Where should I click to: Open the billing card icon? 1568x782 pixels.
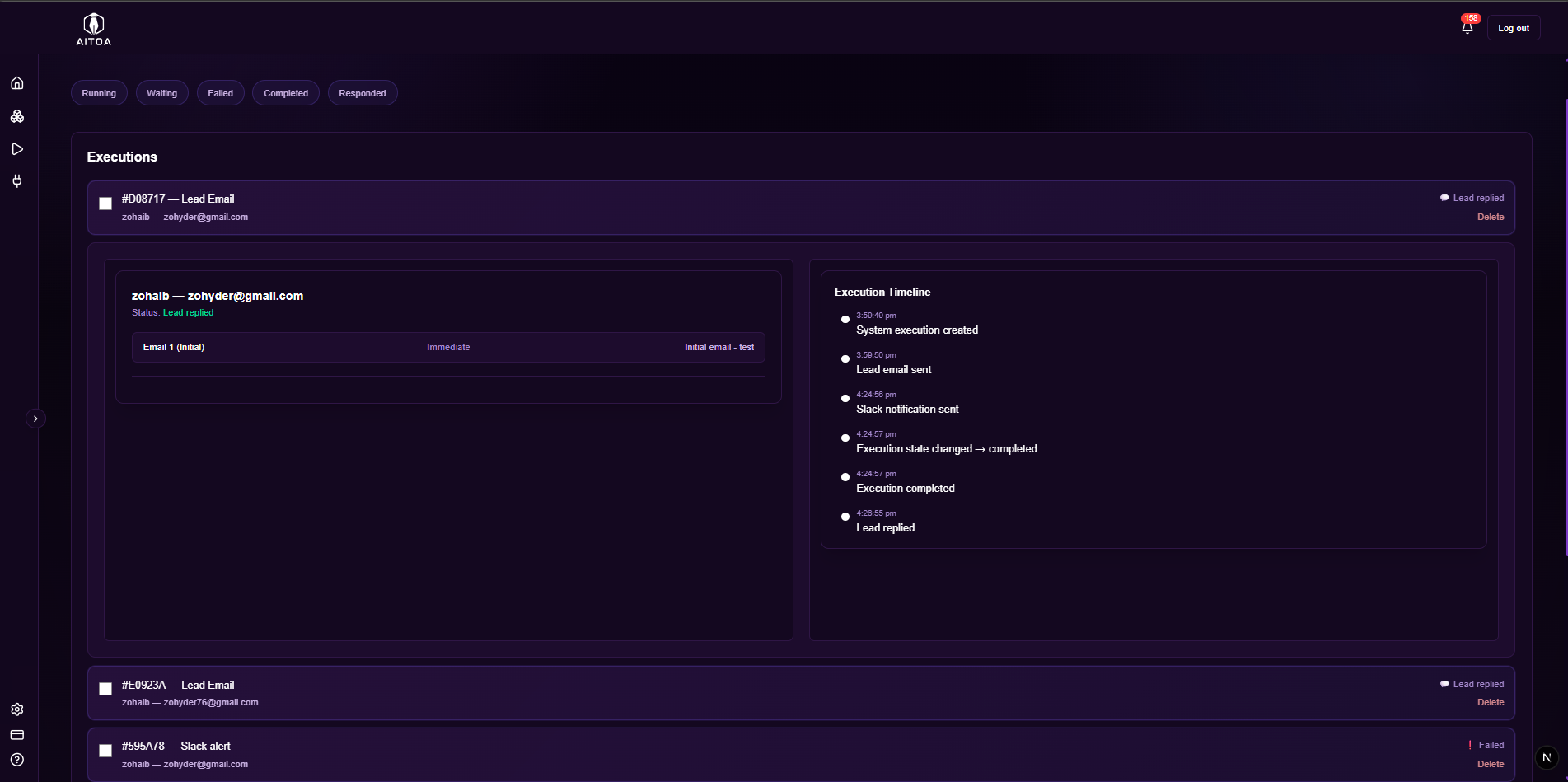pyautogui.click(x=17, y=735)
